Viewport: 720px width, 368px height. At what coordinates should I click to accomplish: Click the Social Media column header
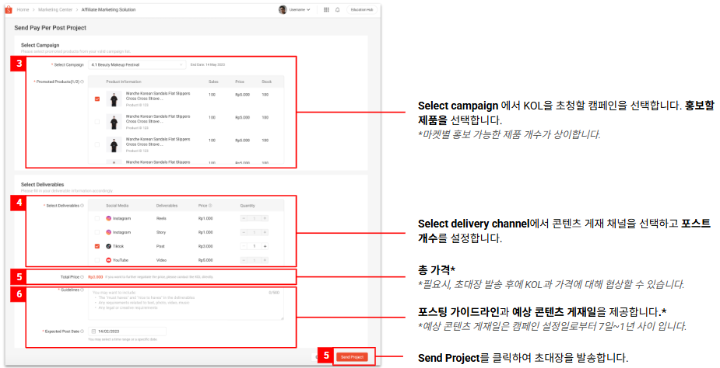117,206
